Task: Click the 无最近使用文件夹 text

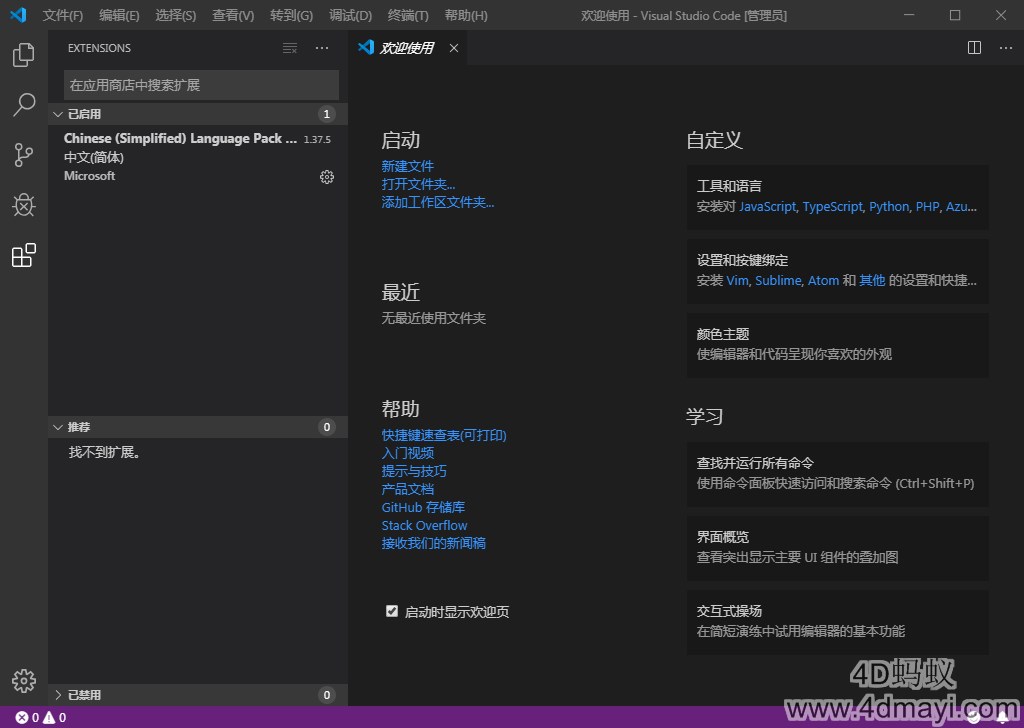Action: pyautogui.click(x=434, y=319)
